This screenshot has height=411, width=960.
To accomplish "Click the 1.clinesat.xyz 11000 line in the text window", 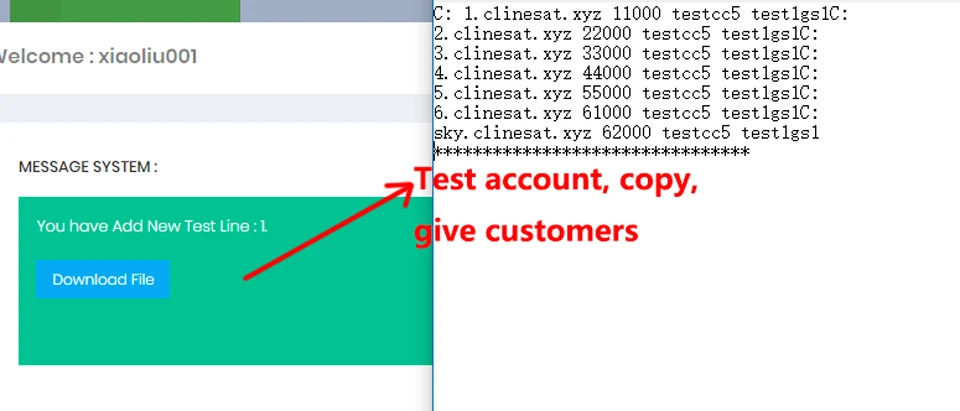I will (x=640, y=14).
